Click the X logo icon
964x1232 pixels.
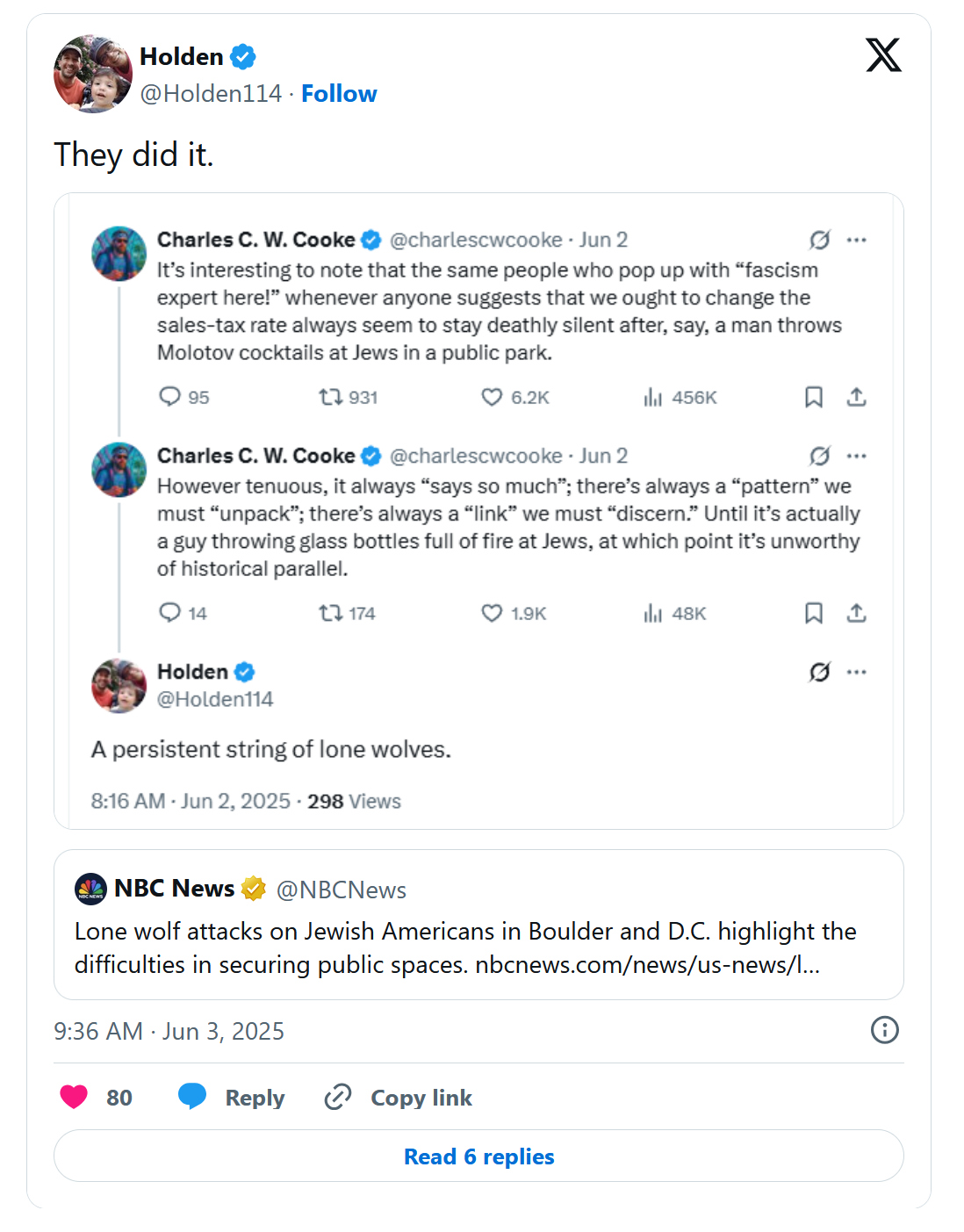pos(883,55)
